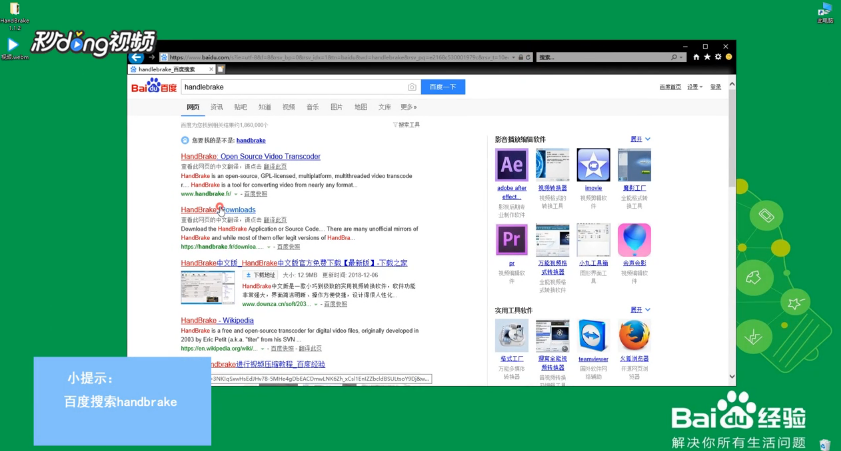The image size is (841, 451).
Task: Select the 视频 search tab
Action: click(289, 107)
